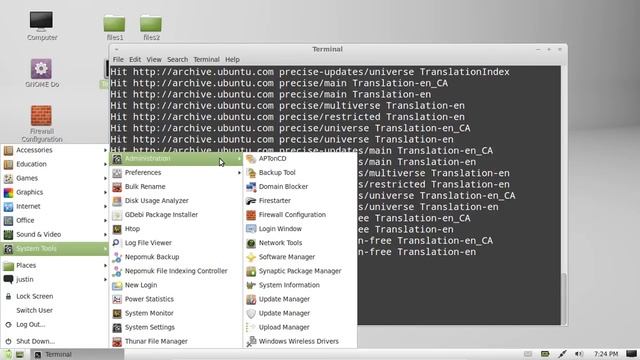Click Lock Screen
The height and width of the screenshot is (360, 640).
[54, 296]
